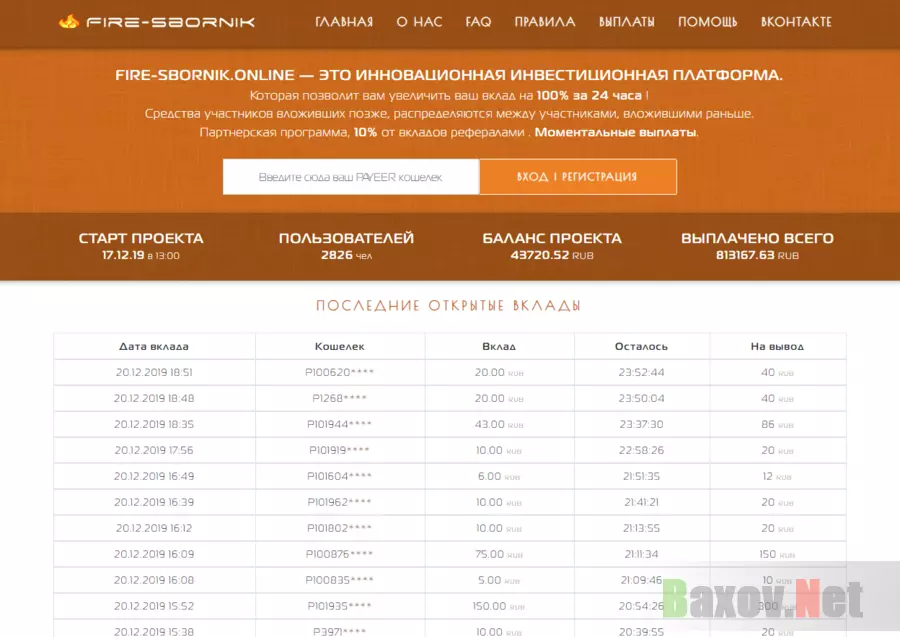This screenshot has height=637, width=900.
Task: Go to the О НАС page
Action: [x=419, y=22]
